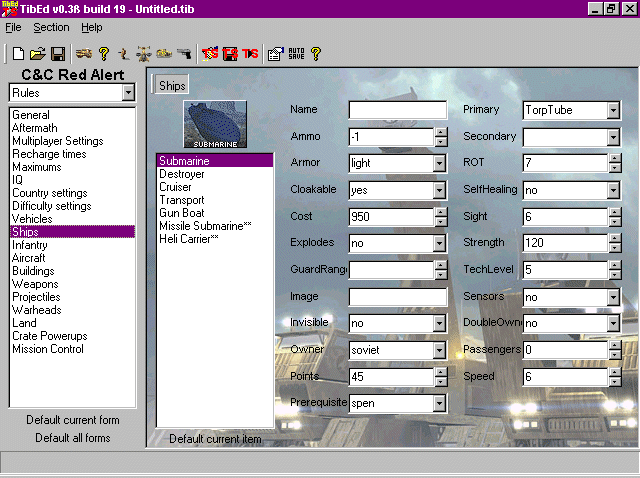The width and height of the screenshot is (640, 478).
Task: Open the Sensors dropdown
Action: (613, 297)
